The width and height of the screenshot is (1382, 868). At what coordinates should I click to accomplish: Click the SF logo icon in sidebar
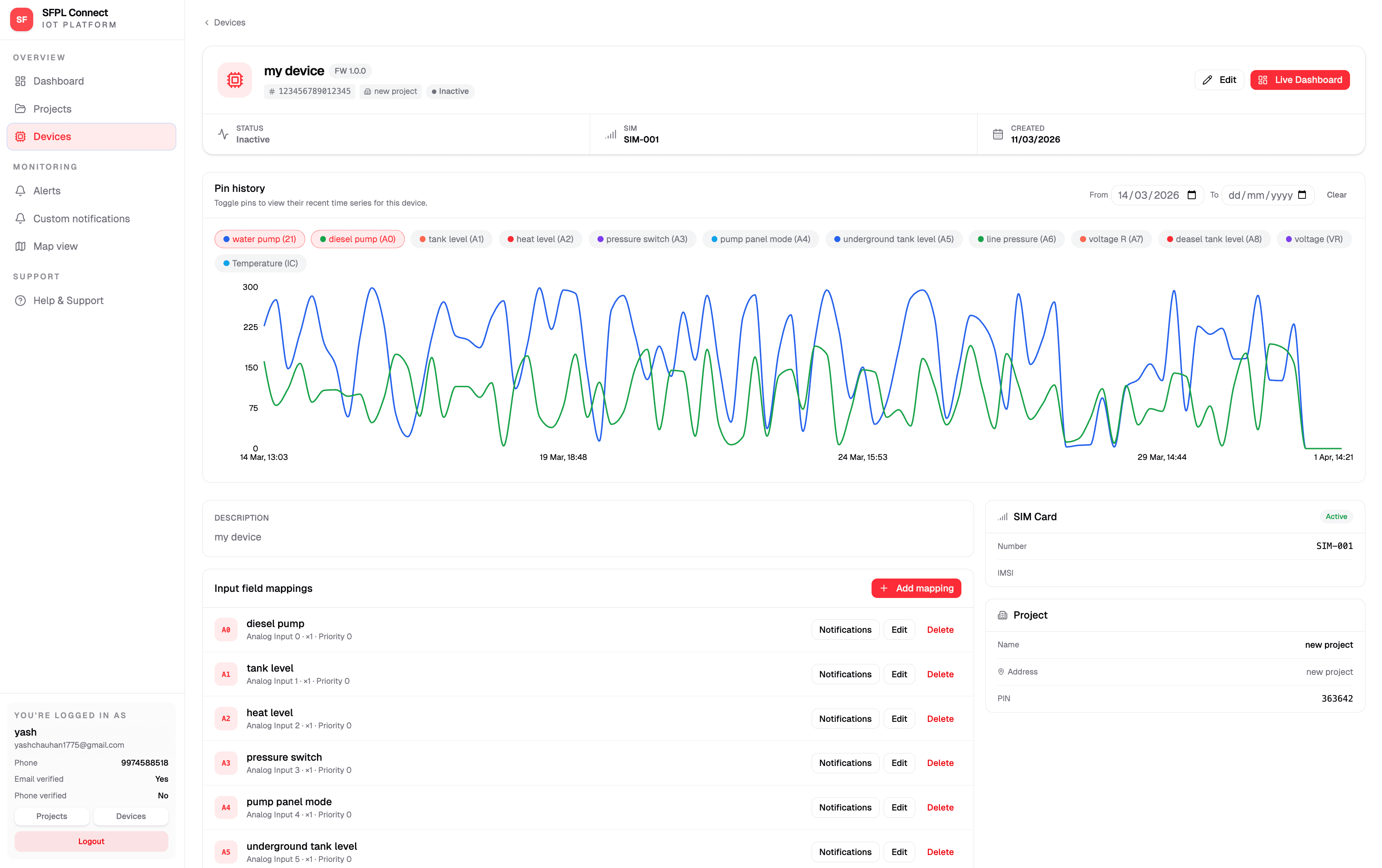click(x=21, y=19)
